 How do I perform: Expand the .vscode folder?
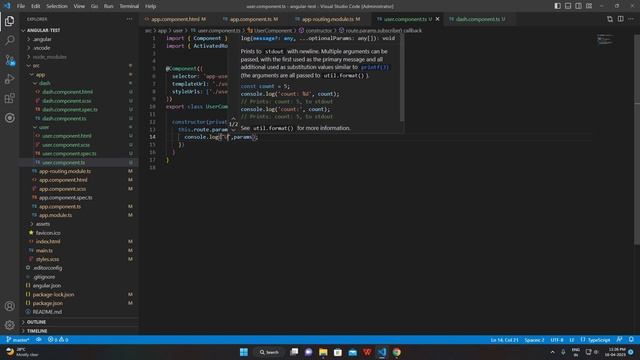coord(41,48)
